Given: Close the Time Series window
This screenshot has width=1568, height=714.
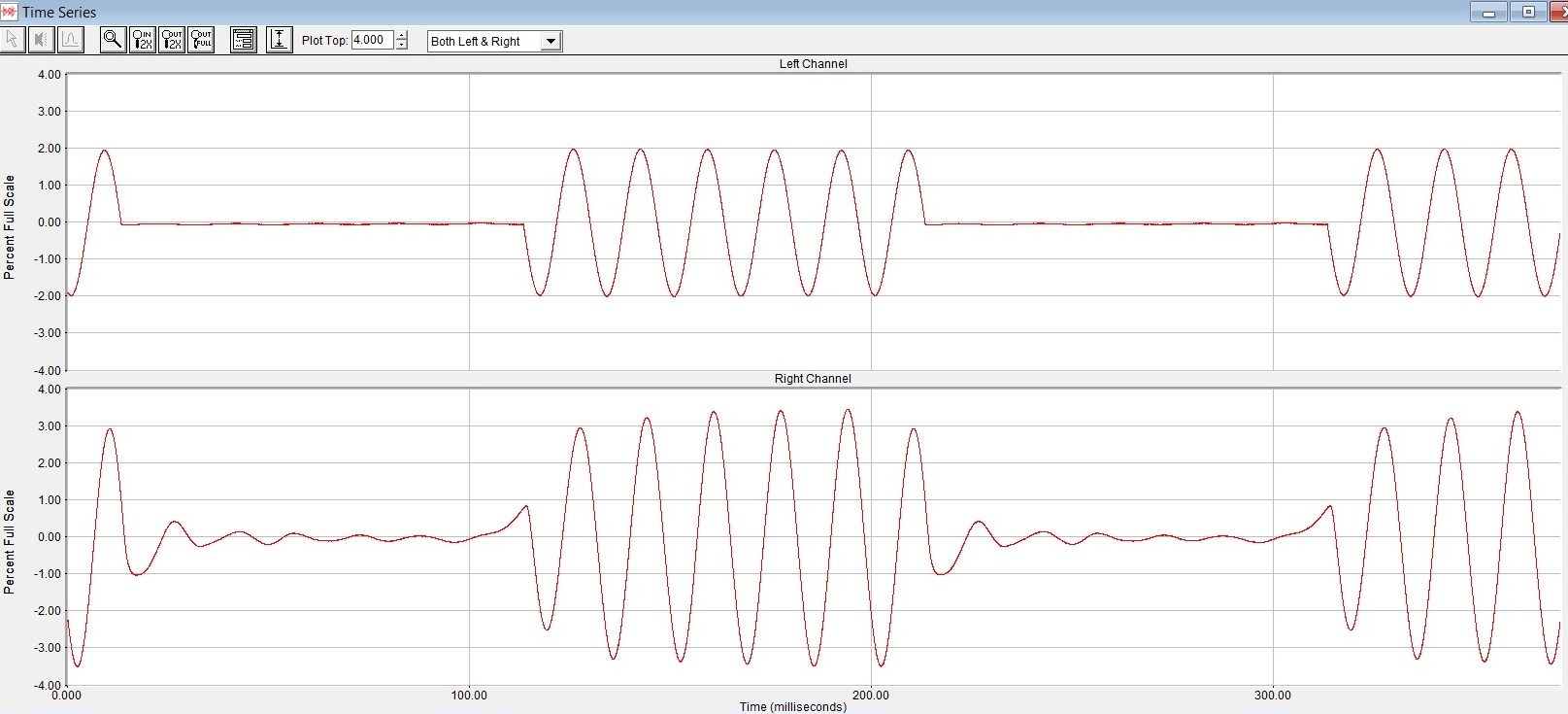Looking at the screenshot, I should point(1558,12).
